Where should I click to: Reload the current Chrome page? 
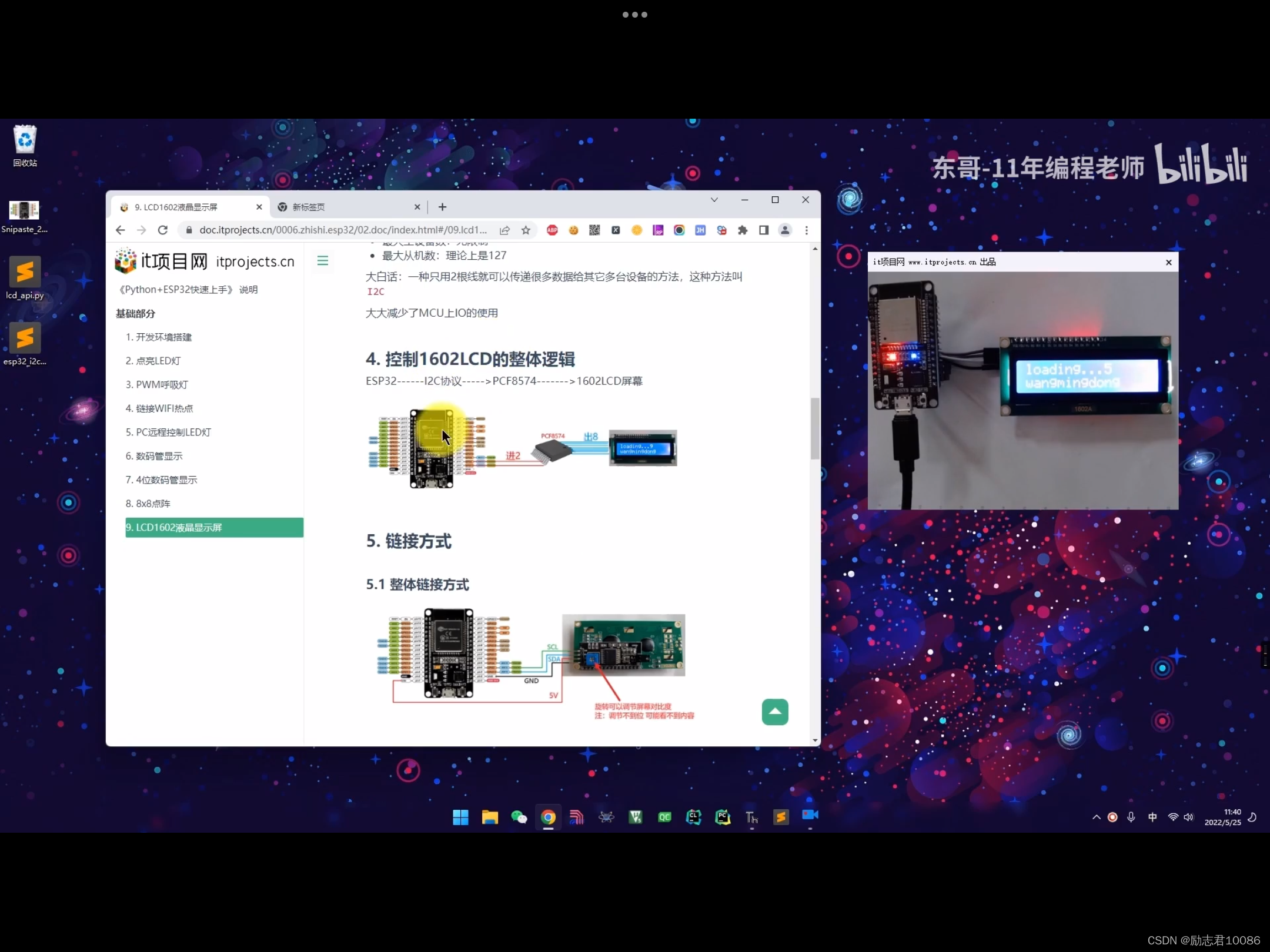click(x=163, y=230)
